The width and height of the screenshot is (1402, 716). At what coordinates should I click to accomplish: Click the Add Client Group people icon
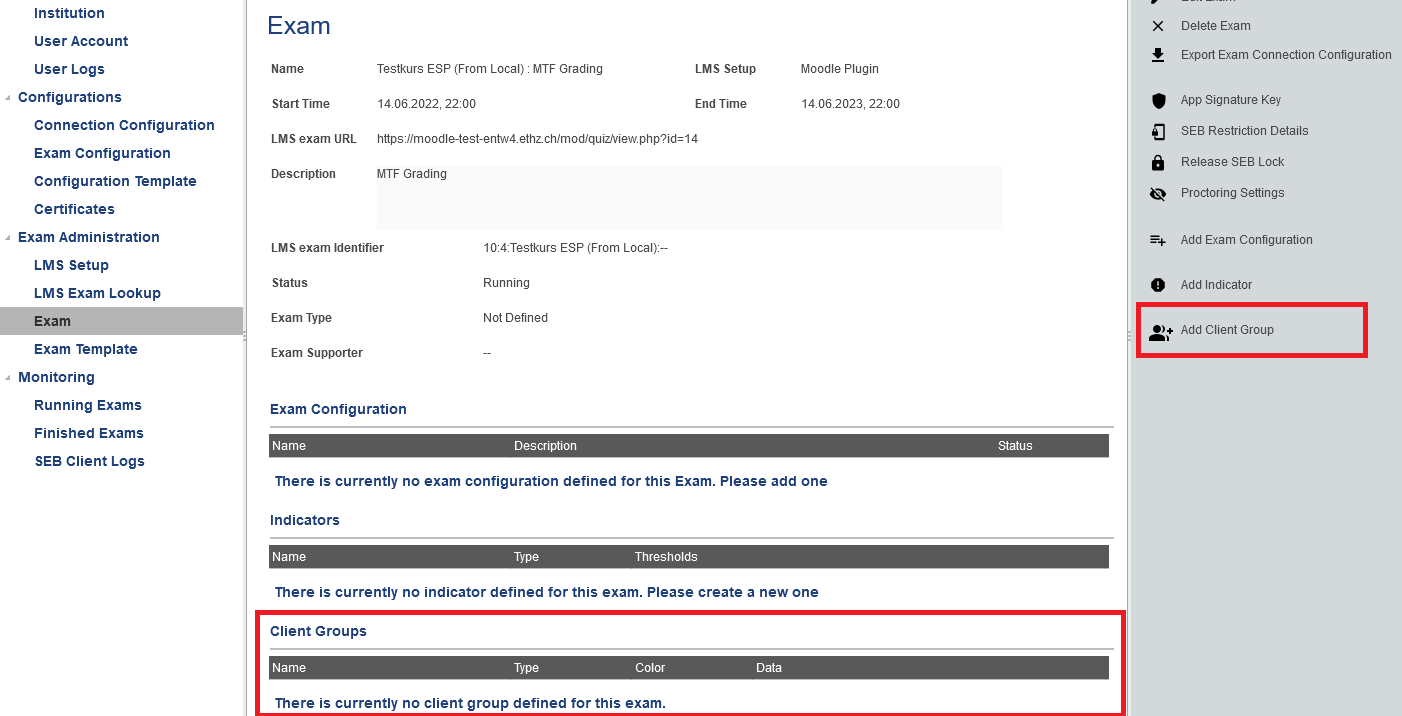[1160, 331]
